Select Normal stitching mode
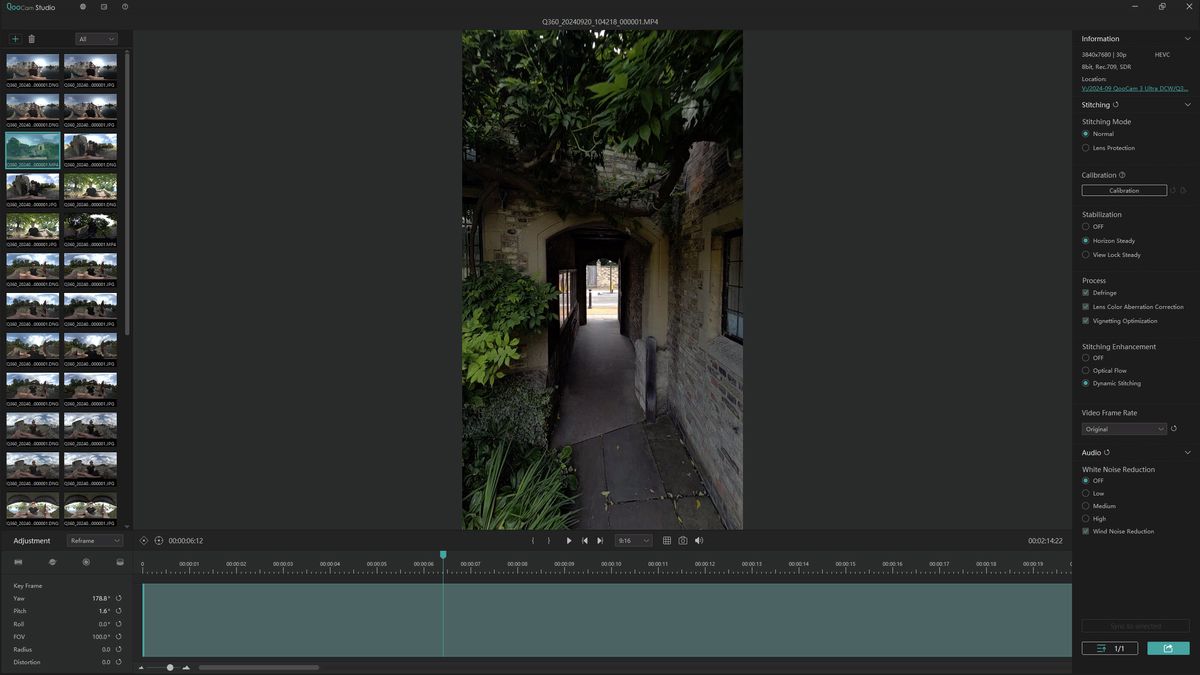Viewport: 1200px width, 675px height. pyautogui.click(x=1086, y=134)
